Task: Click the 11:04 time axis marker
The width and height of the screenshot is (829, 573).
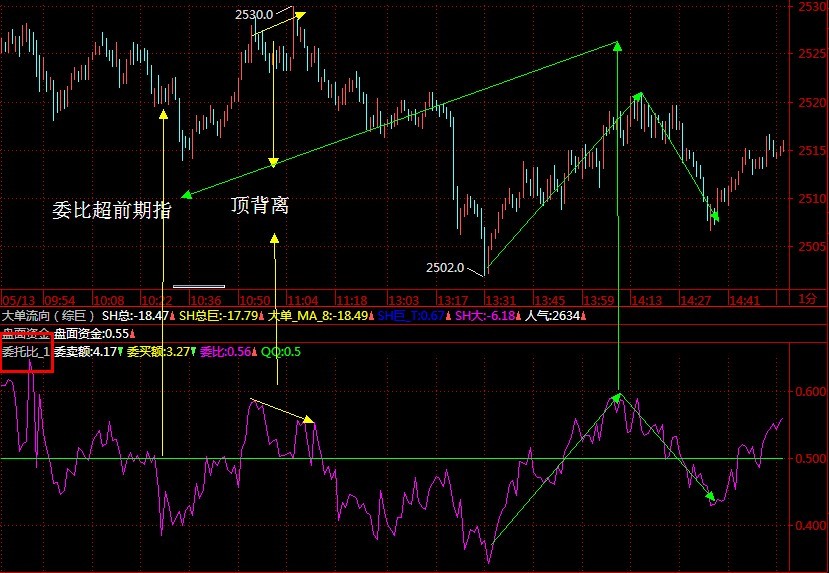Action: click(x=302, y=299)
